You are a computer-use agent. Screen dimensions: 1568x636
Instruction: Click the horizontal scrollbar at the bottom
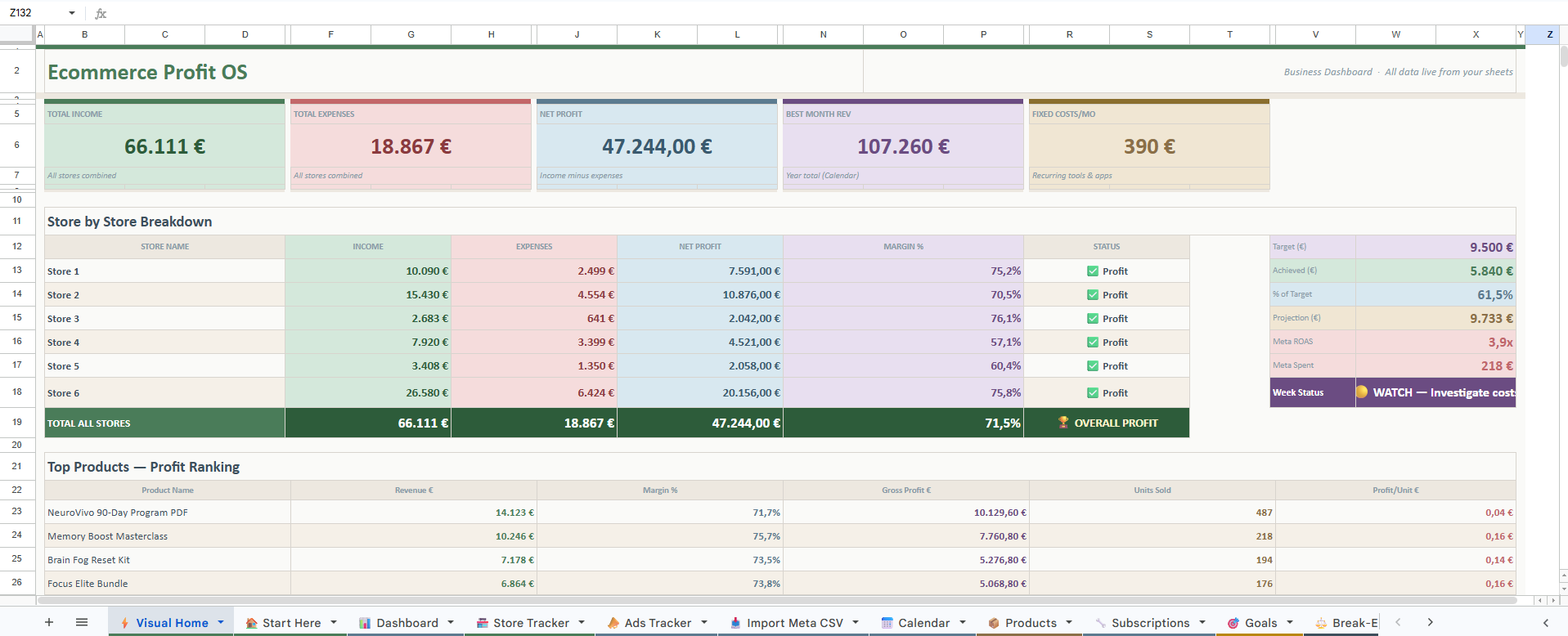point(777,600)
